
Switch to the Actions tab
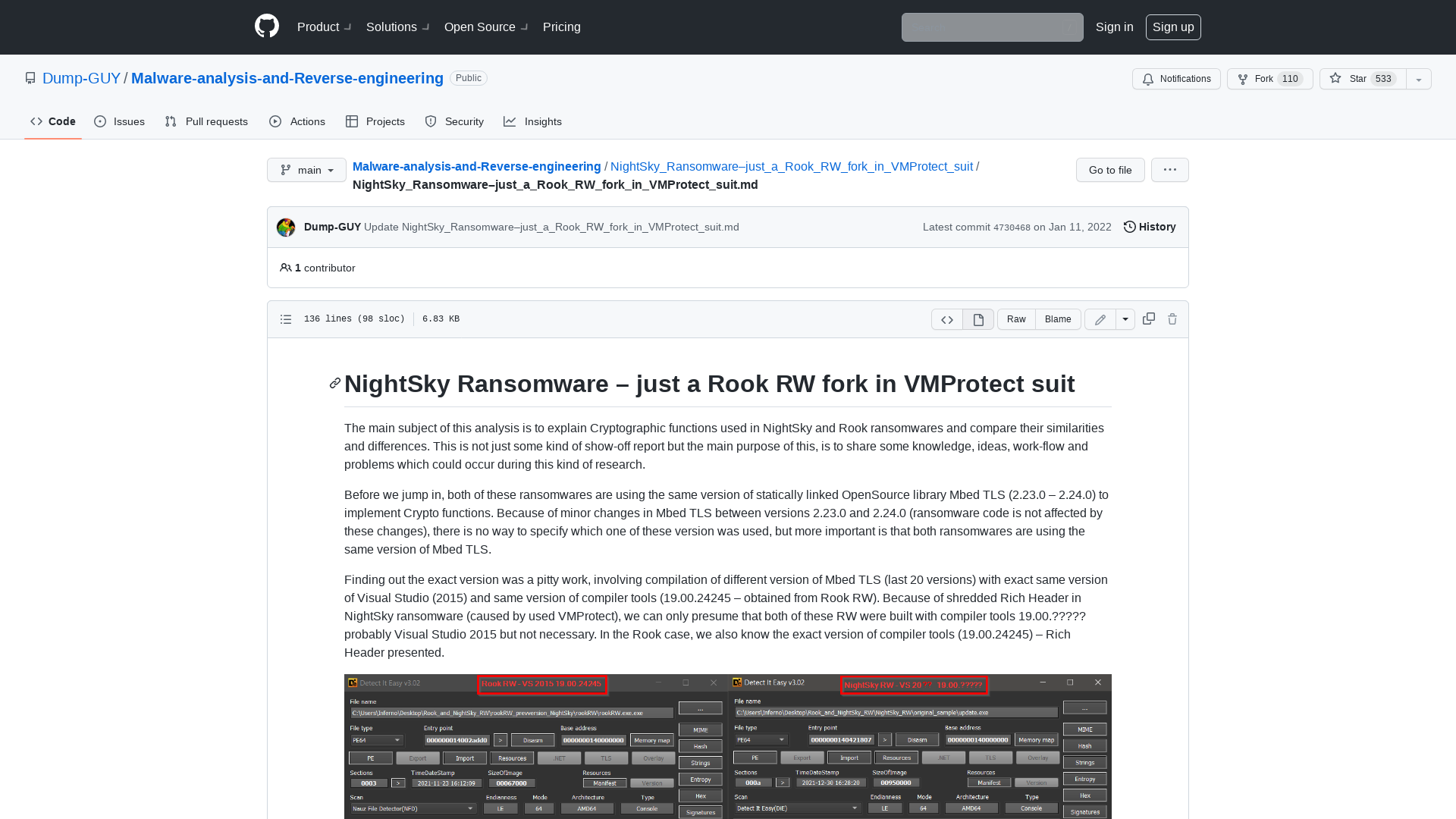(x=297, y=121)
